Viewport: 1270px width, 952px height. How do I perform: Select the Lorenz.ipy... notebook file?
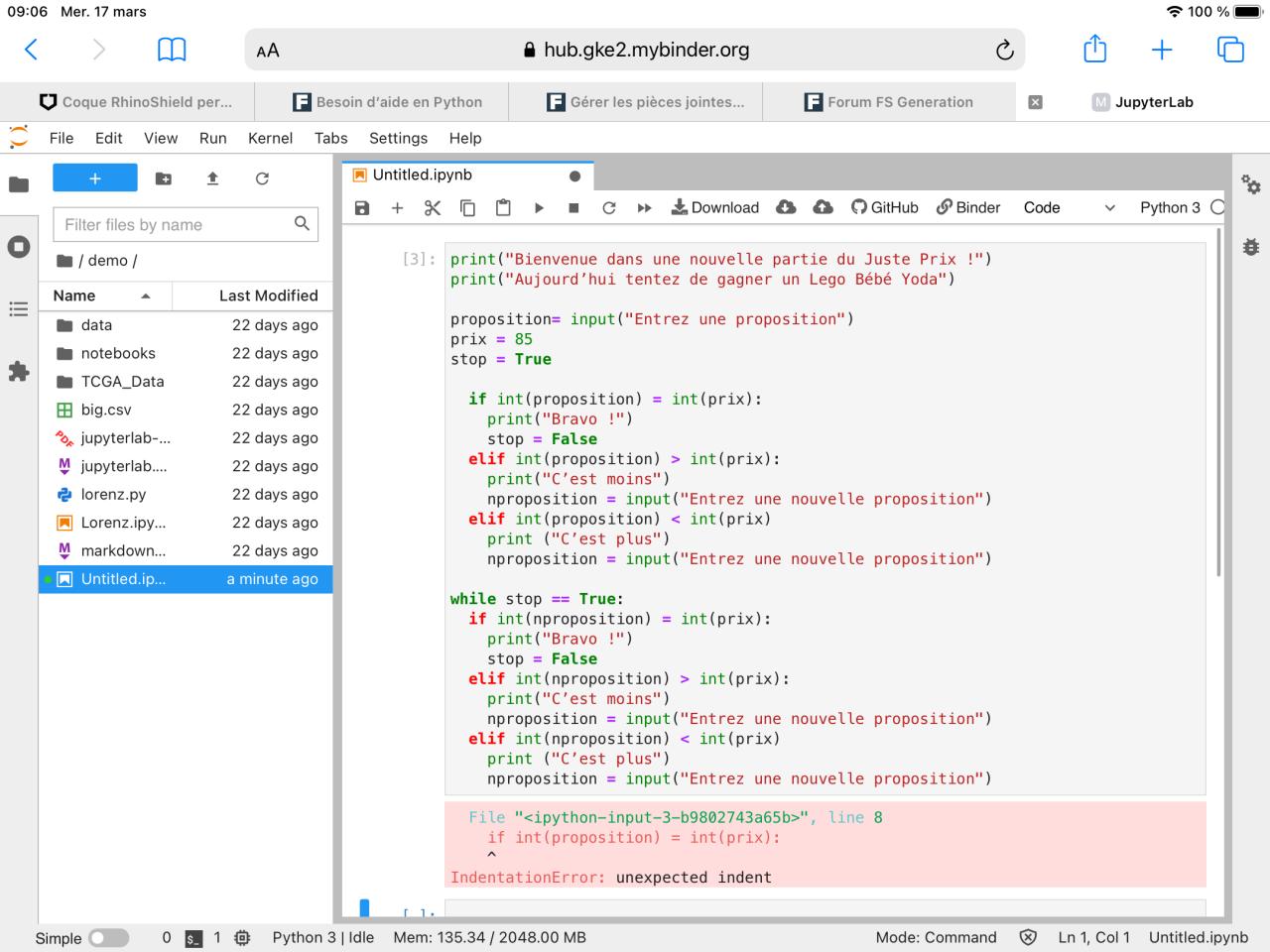coord(186,523)
